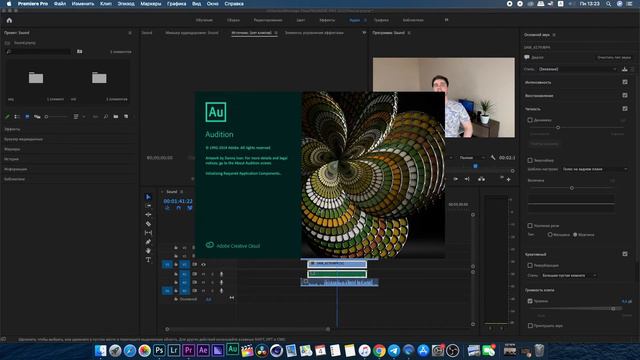Image resolution: width=640 pixels, height=360 pixels.
Task: Open the Стиль preset dropdown near Диалог
Action: (x=577, y=69)
